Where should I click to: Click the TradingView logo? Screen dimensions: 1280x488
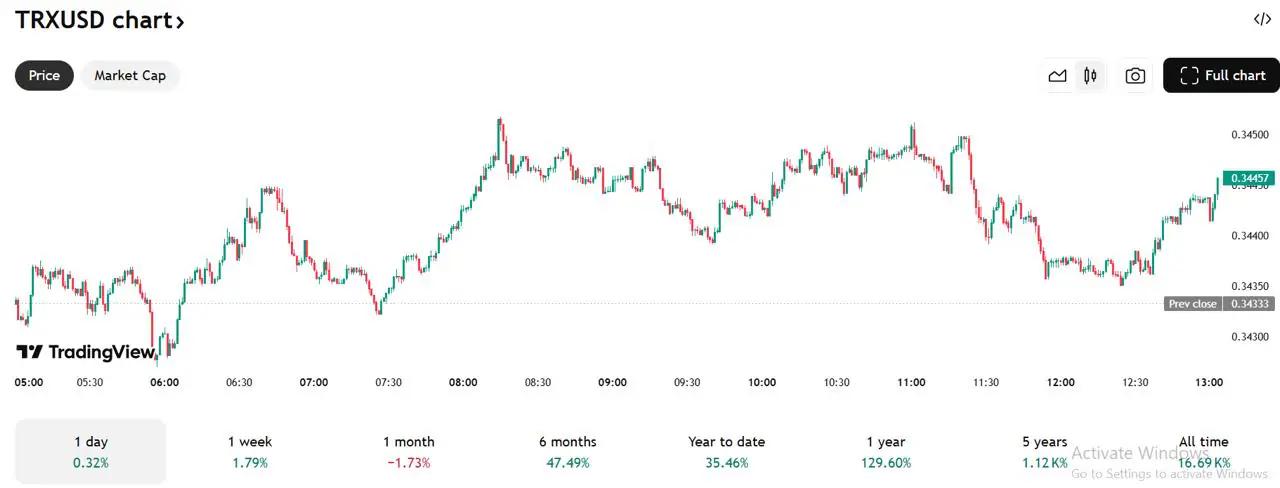(x=86, y=352)
